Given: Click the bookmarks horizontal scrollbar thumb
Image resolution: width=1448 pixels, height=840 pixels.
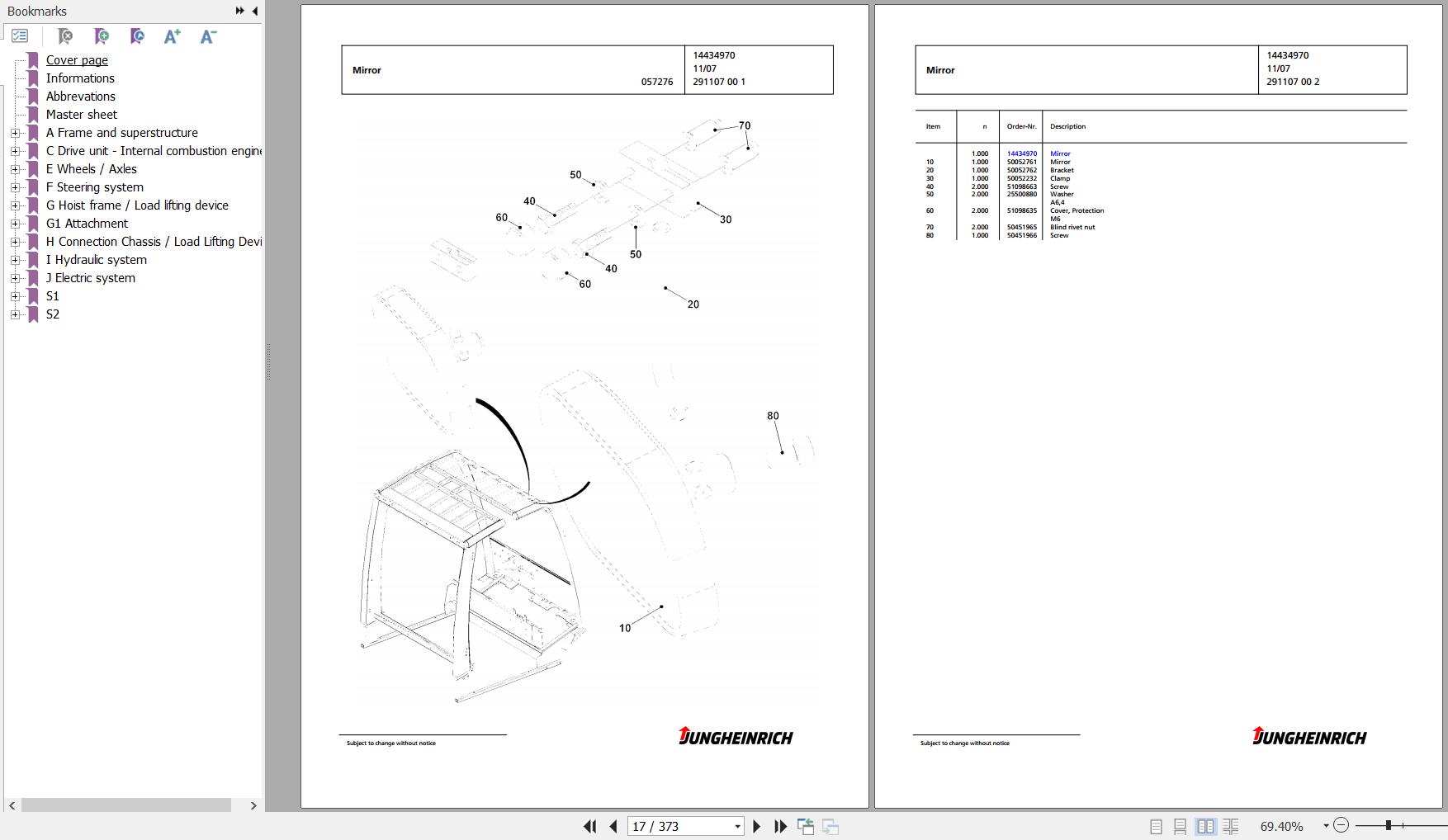Looking at the screenshot, I should [x=125, y=805].
